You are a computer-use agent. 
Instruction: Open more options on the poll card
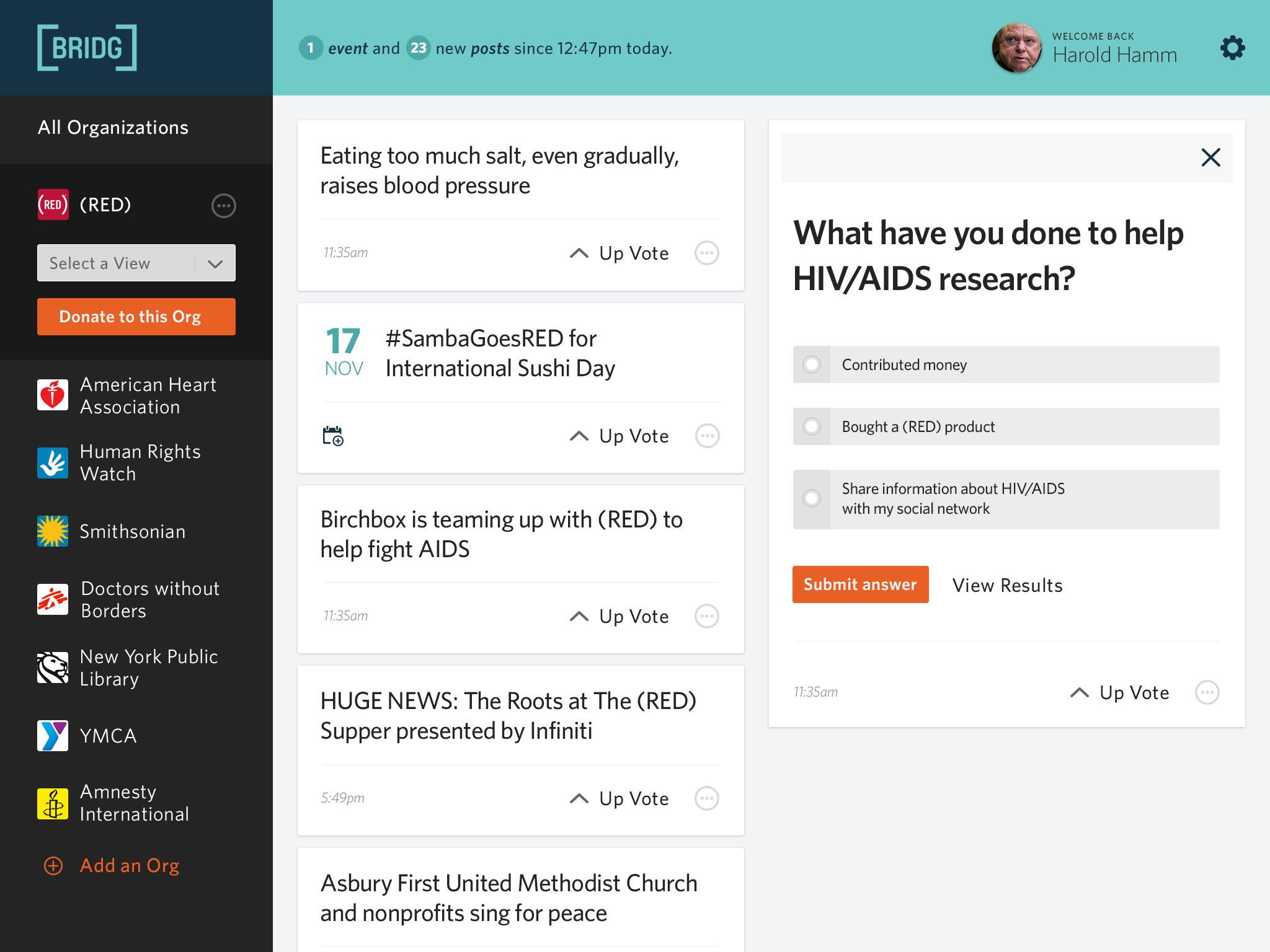1207,692
